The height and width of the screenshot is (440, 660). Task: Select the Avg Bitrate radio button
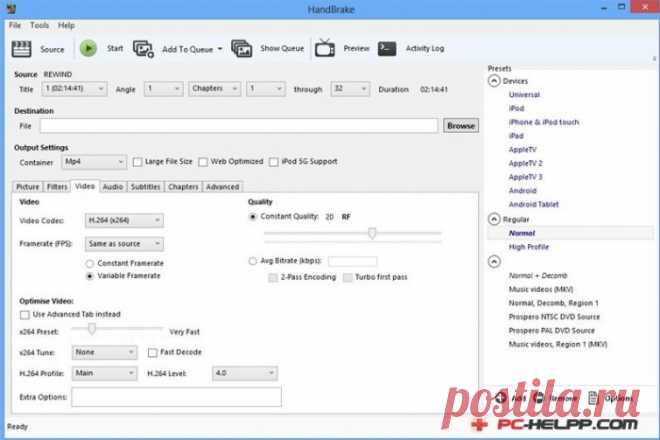pos(253,261)
